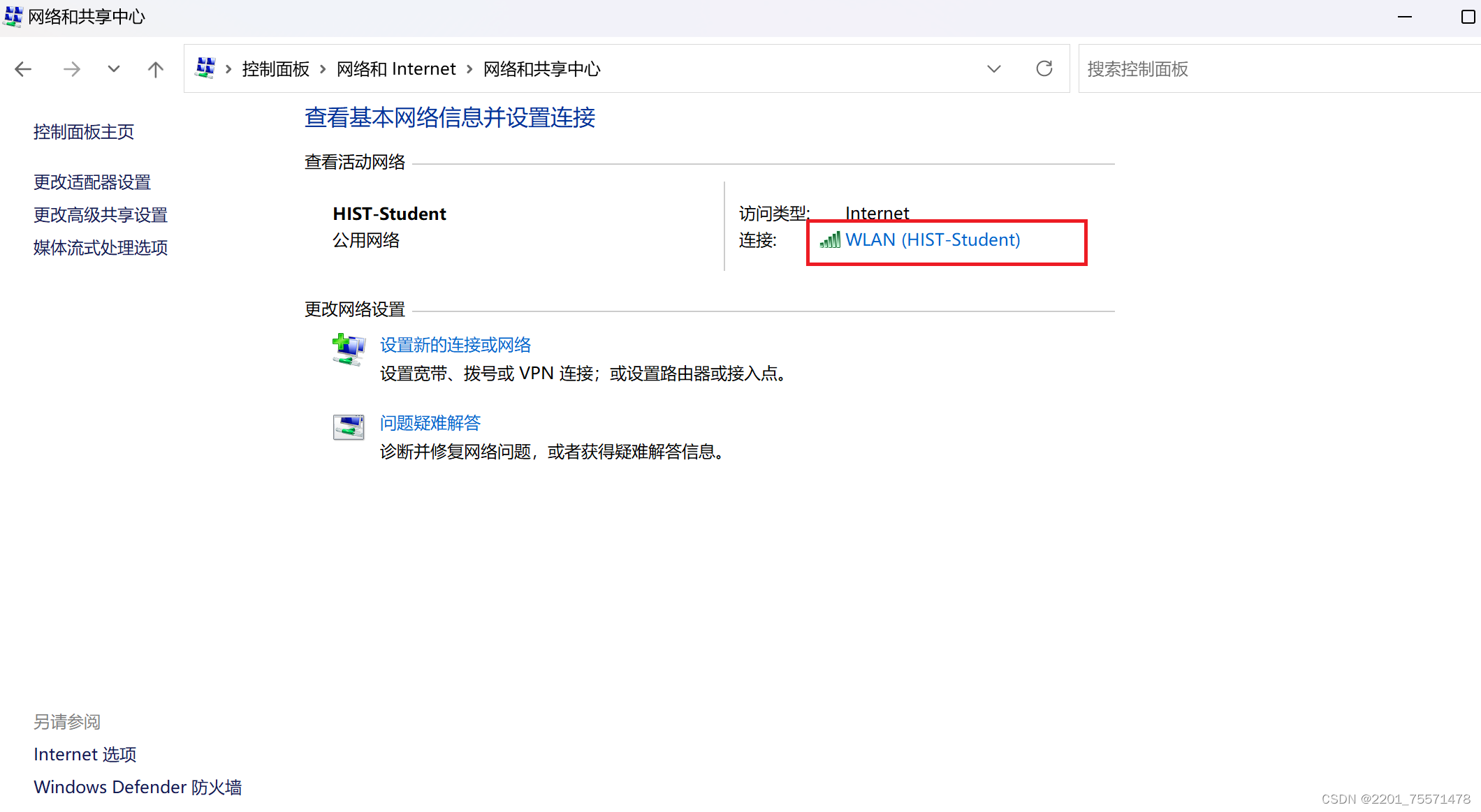Select 网络和 Internet breadcrumb item

395,69
